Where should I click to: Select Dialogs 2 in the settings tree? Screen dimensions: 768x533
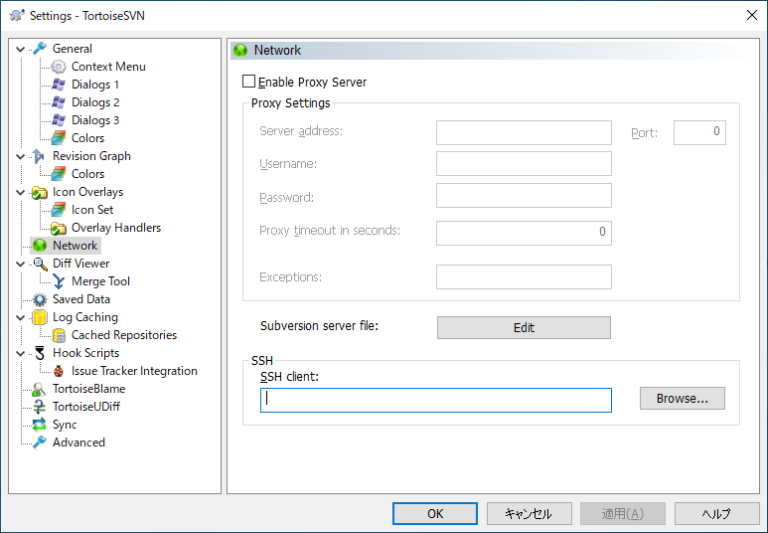[x=95, y=102]
